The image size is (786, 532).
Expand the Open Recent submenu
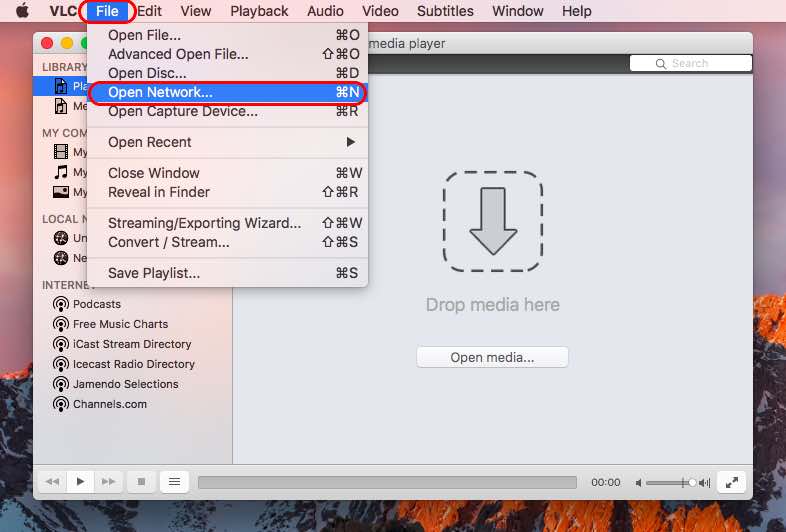pyautogui.click(x=228, y=142)
